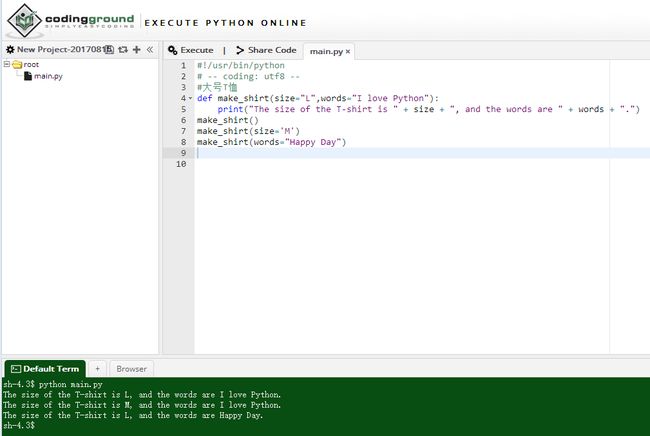Click the make_shirt(size='M') line
Screen dimensions: 650x436
pyautogui.click(x=248, y=131)
